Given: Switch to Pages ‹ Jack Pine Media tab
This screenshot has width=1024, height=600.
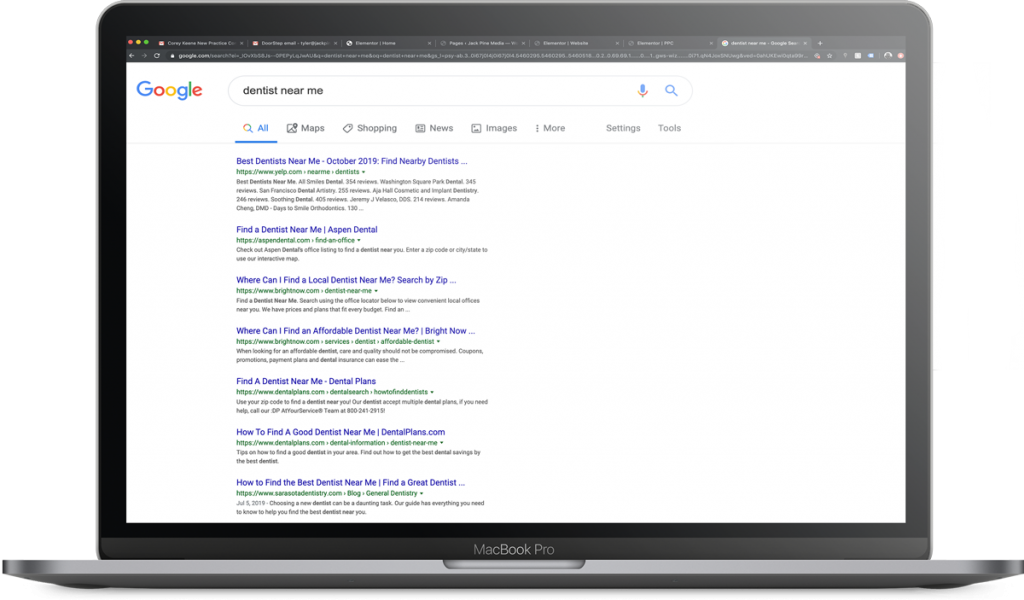Looking at the screenshot, I should pyautogui.click(x=481, y=43).
